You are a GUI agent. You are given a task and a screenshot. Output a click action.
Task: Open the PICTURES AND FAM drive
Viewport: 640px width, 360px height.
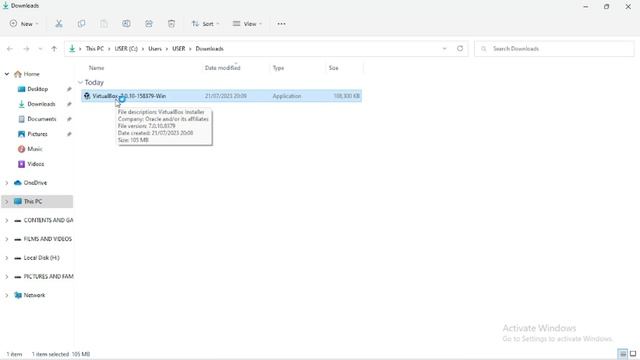click(48, 277)
